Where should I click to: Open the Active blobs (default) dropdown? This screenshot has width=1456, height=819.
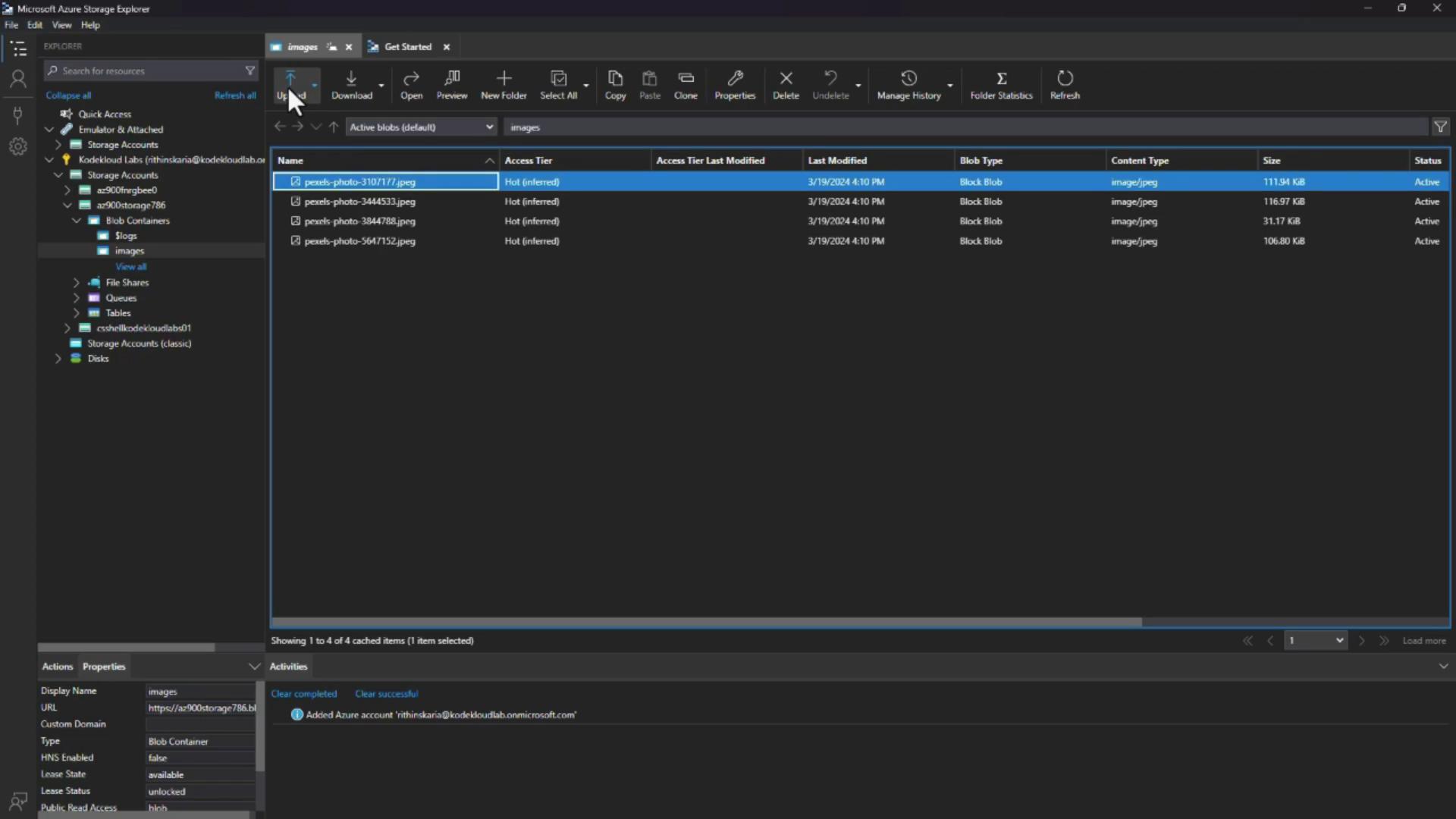coord(421,127)
